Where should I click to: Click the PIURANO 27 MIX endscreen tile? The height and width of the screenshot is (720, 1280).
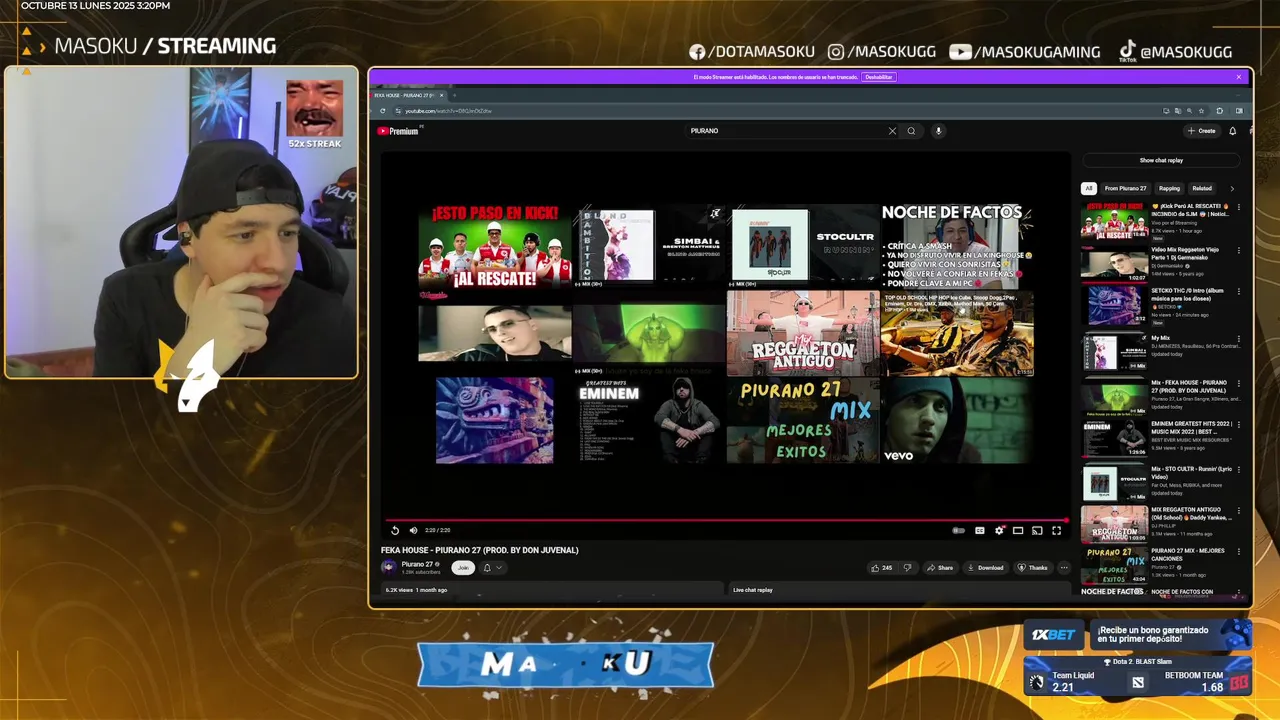[x=803, y=420]
